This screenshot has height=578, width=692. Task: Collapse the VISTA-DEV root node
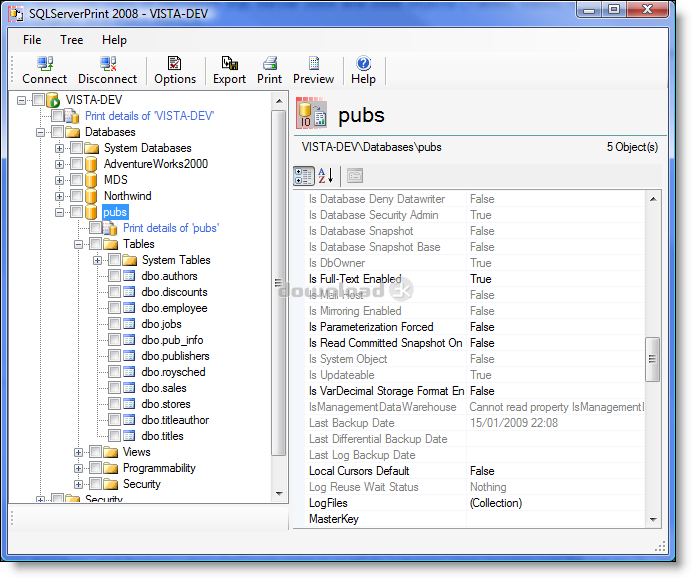21,101
